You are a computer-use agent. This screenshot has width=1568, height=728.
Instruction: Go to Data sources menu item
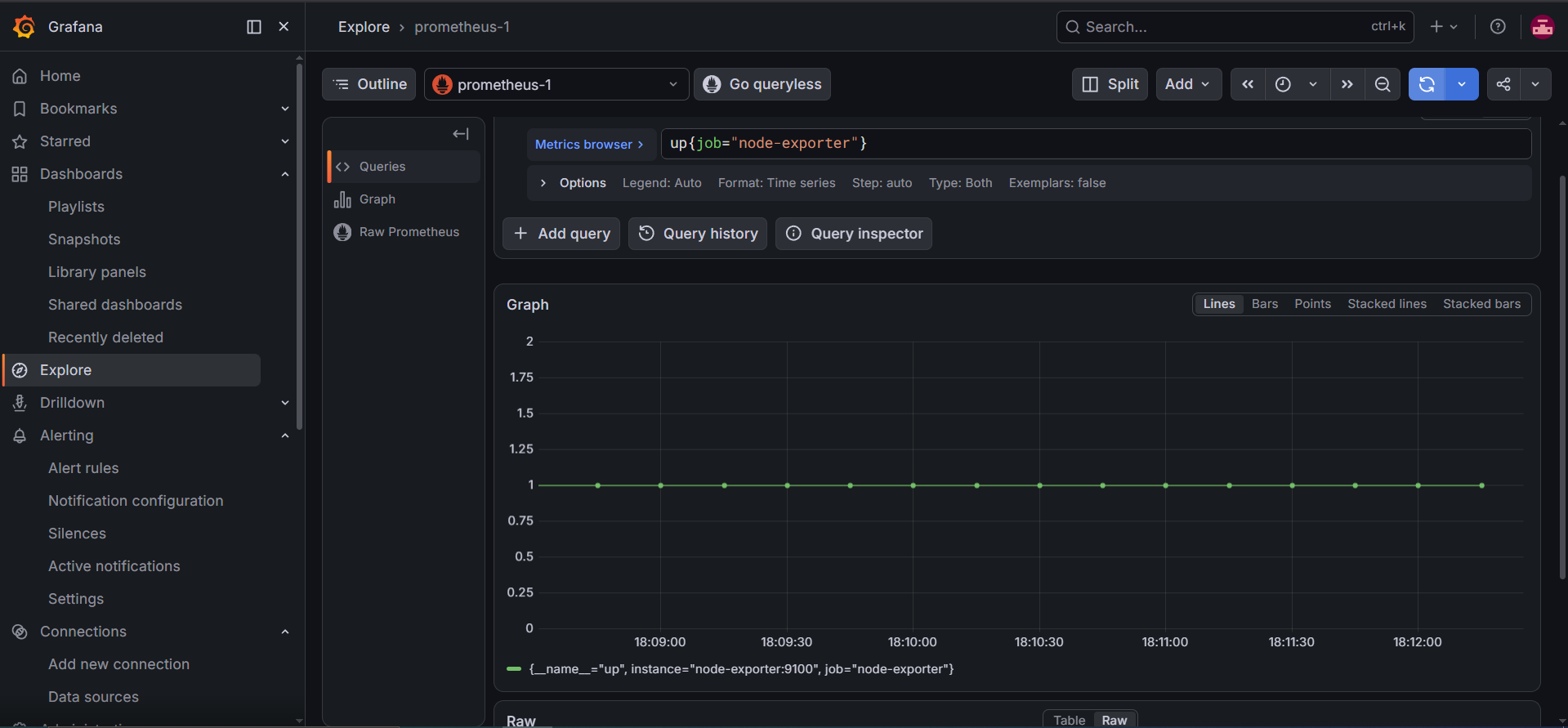93,697
